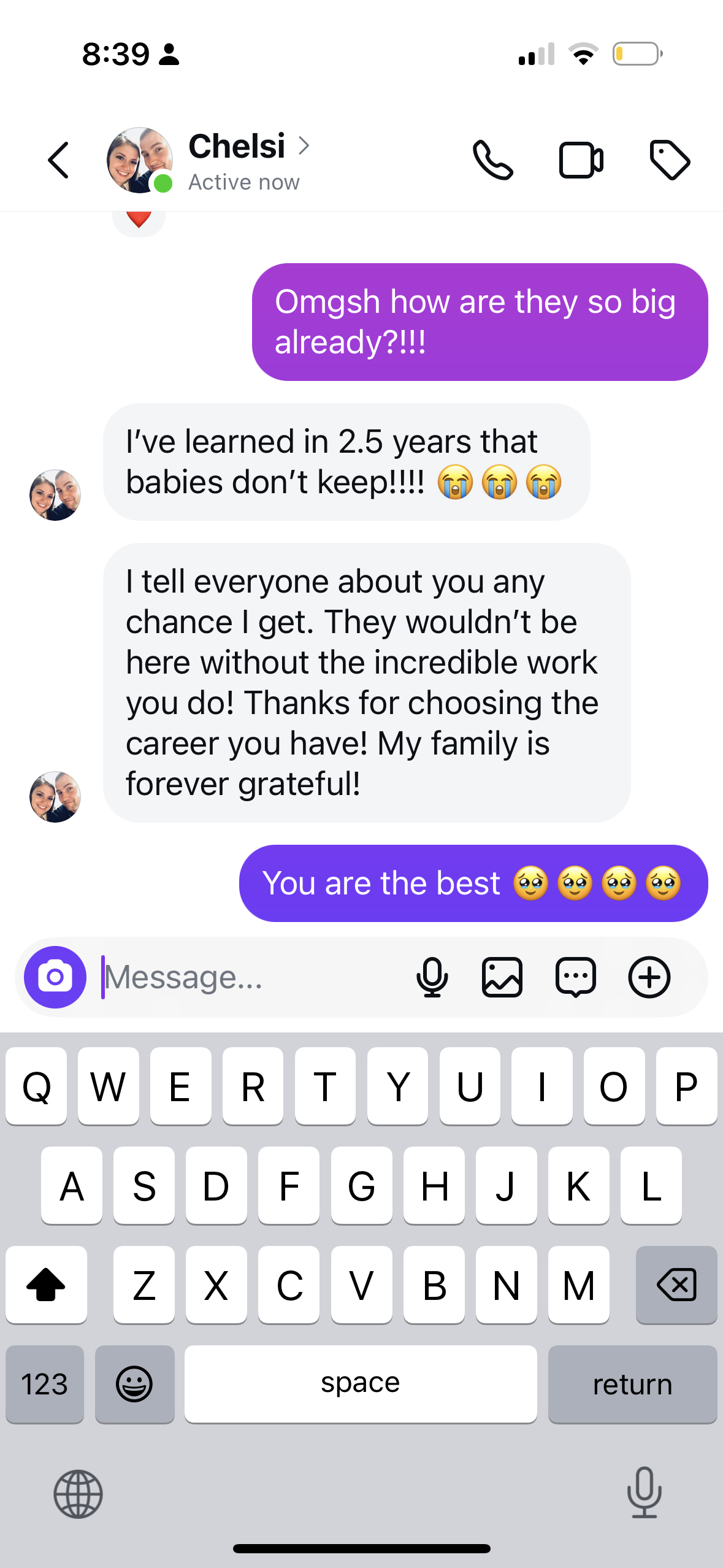
Task: Start an audio call with Chelsi
Action: click(492, 160)
